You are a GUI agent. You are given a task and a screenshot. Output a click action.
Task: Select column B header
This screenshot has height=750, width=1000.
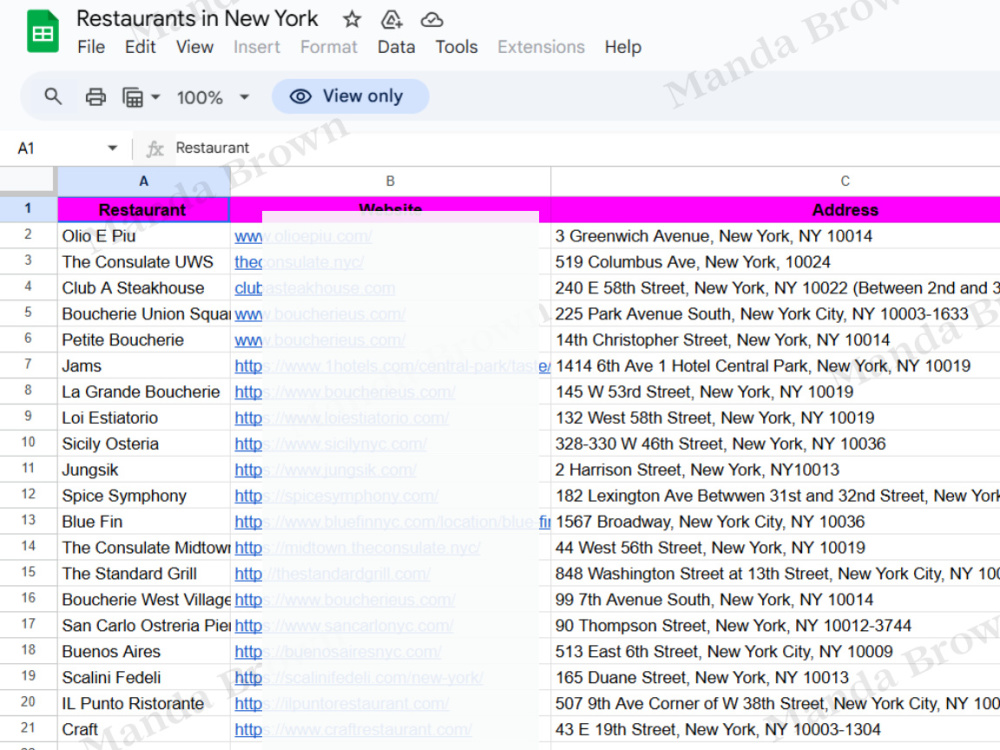390,181
